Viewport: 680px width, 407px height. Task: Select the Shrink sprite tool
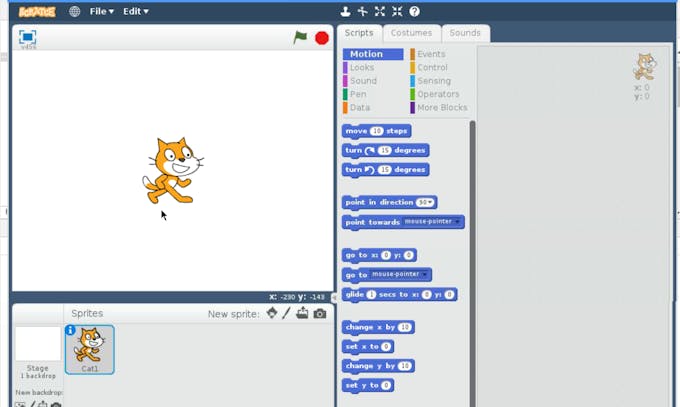(397, 11)
